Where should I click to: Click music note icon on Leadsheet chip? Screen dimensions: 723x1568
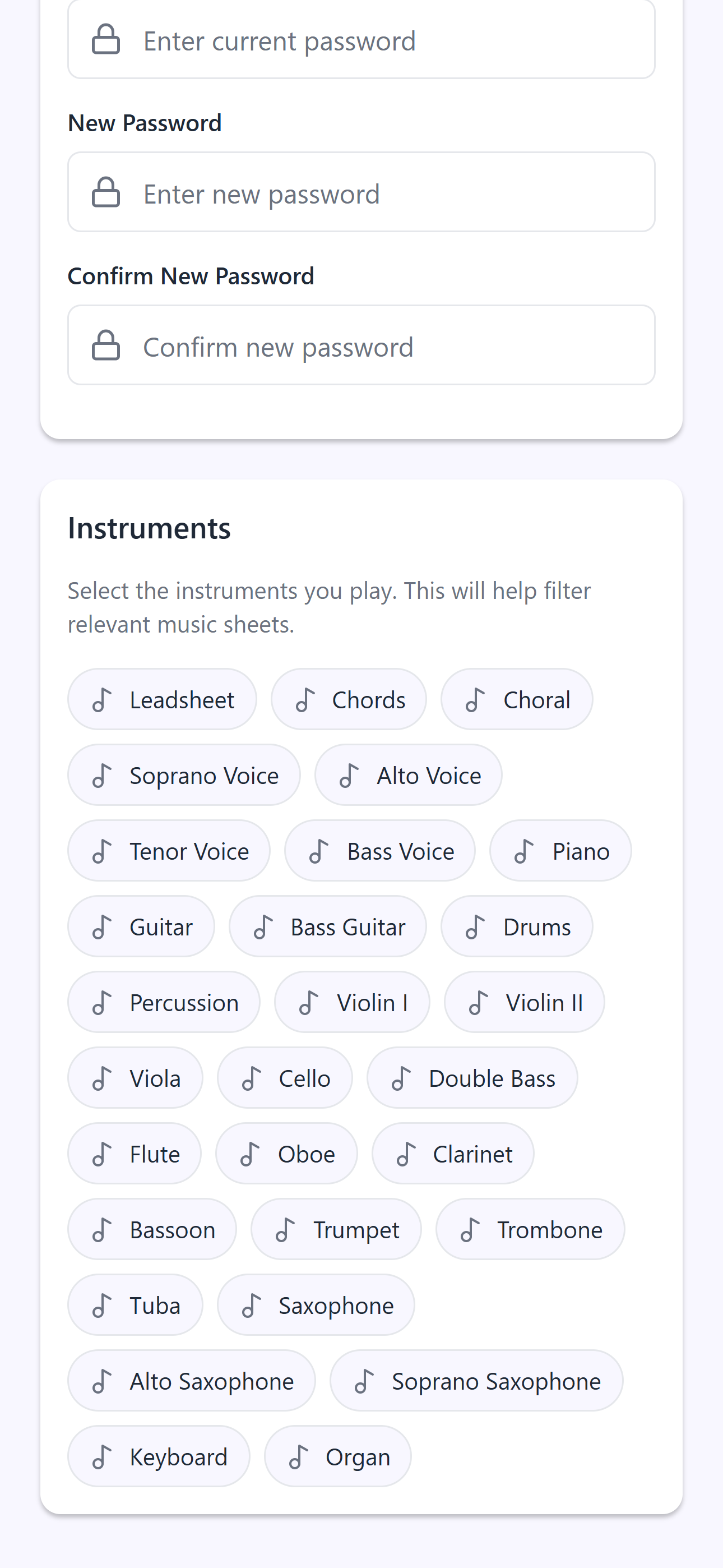101,700
